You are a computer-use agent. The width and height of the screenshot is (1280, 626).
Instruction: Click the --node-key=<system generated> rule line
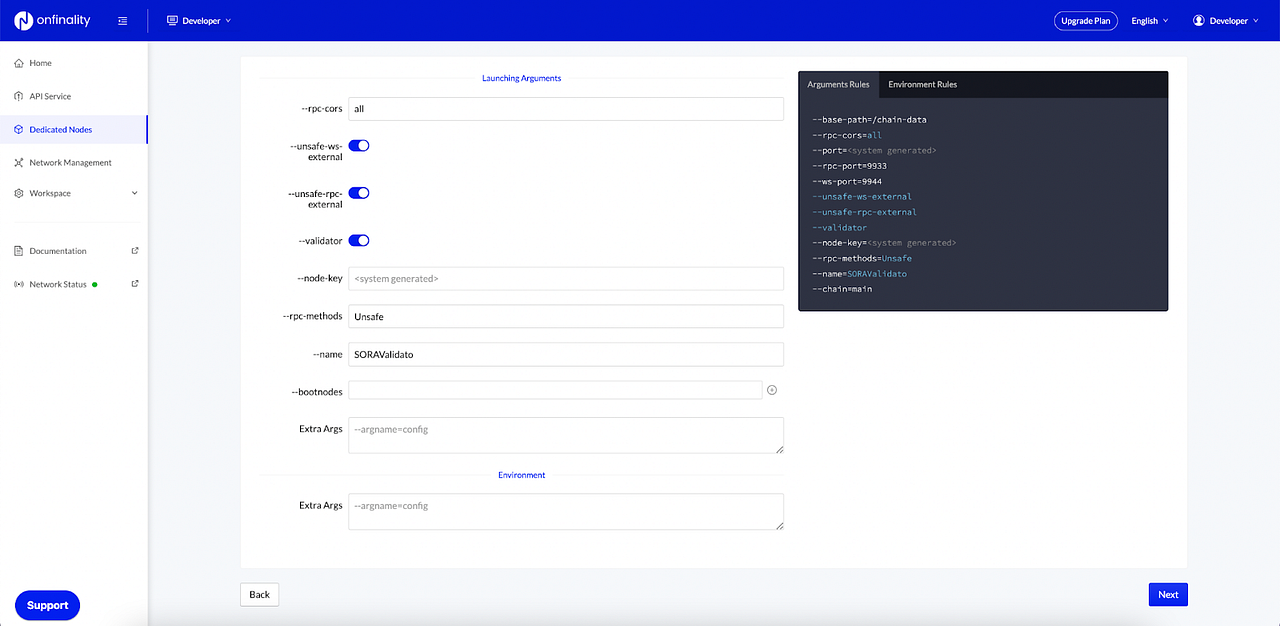click(884, 243)
